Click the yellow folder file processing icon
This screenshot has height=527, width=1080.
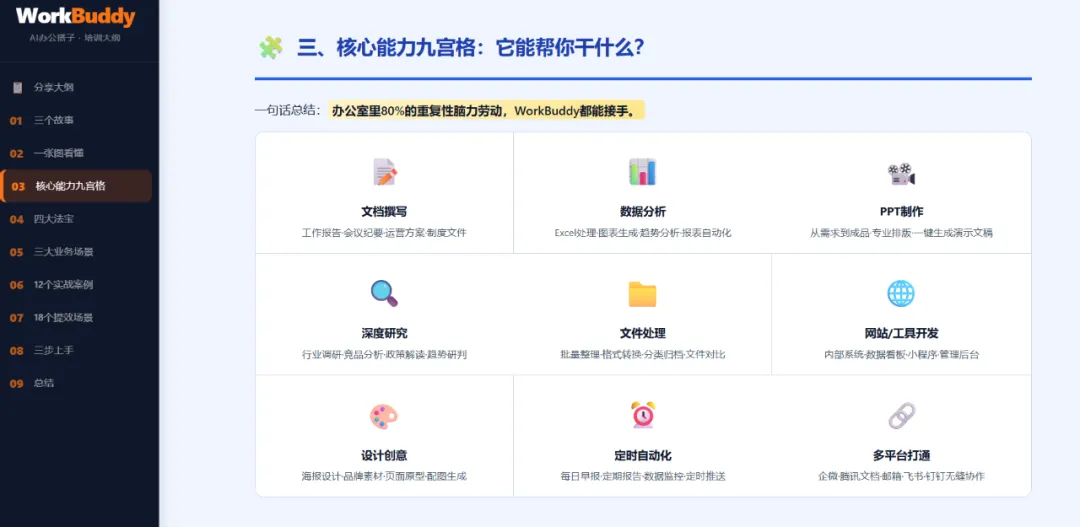[643, 294]
